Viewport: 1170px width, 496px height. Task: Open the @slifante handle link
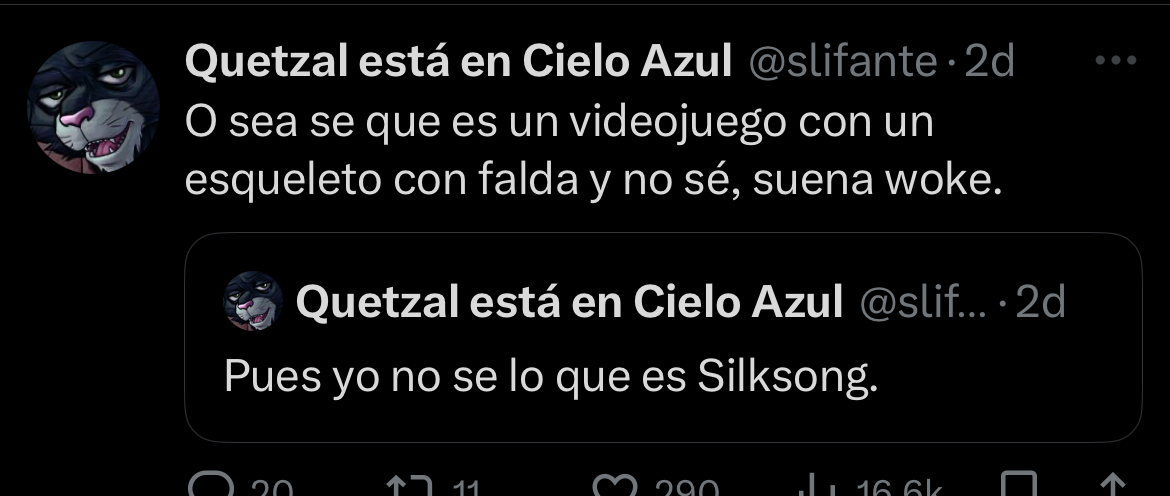point(842,61)
